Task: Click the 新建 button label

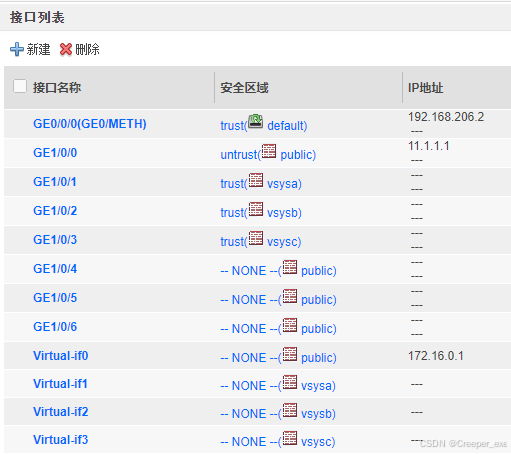Action: pyautogui.click(x=38, y=49)
